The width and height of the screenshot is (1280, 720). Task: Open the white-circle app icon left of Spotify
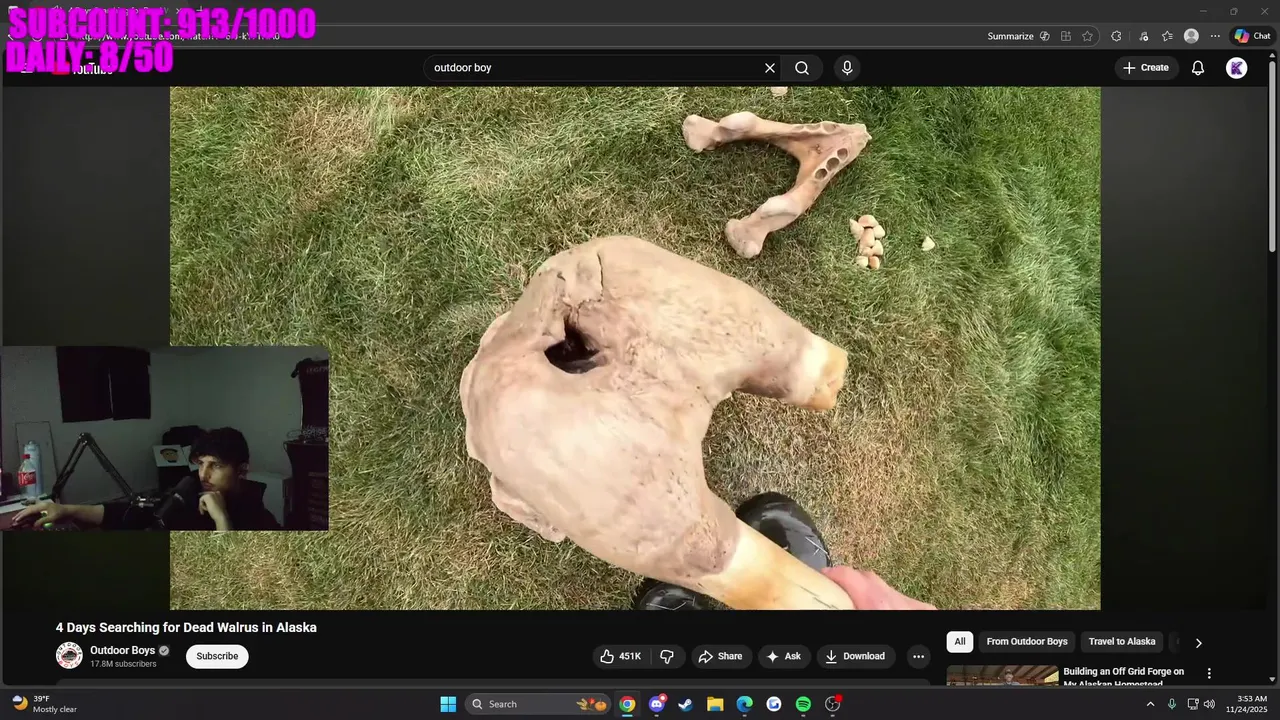[774, 704]
